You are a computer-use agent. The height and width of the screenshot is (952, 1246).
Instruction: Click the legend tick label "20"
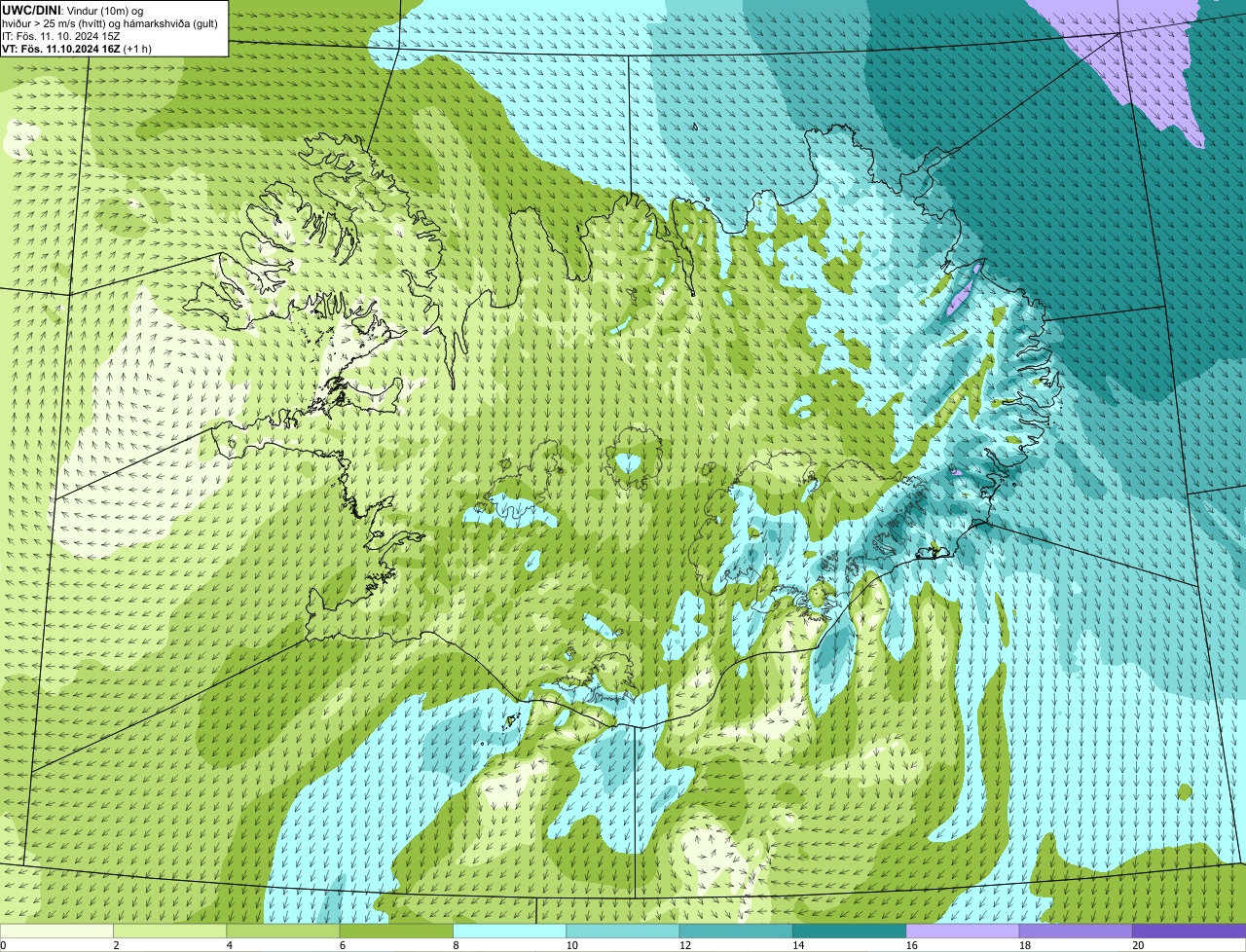pyautogui.click(x=1138, y=945)
